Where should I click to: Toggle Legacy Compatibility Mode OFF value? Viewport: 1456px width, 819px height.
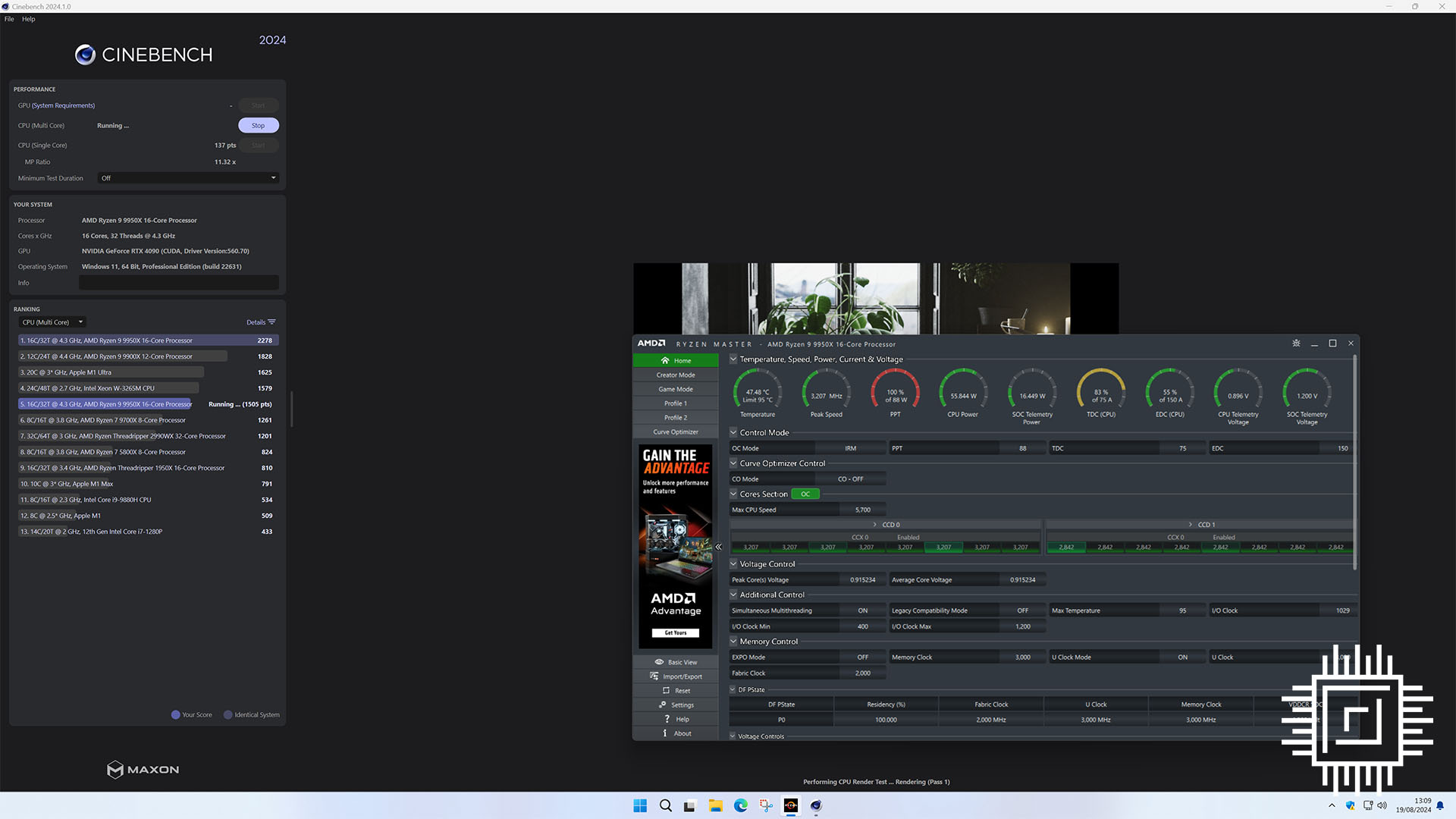1022,610
